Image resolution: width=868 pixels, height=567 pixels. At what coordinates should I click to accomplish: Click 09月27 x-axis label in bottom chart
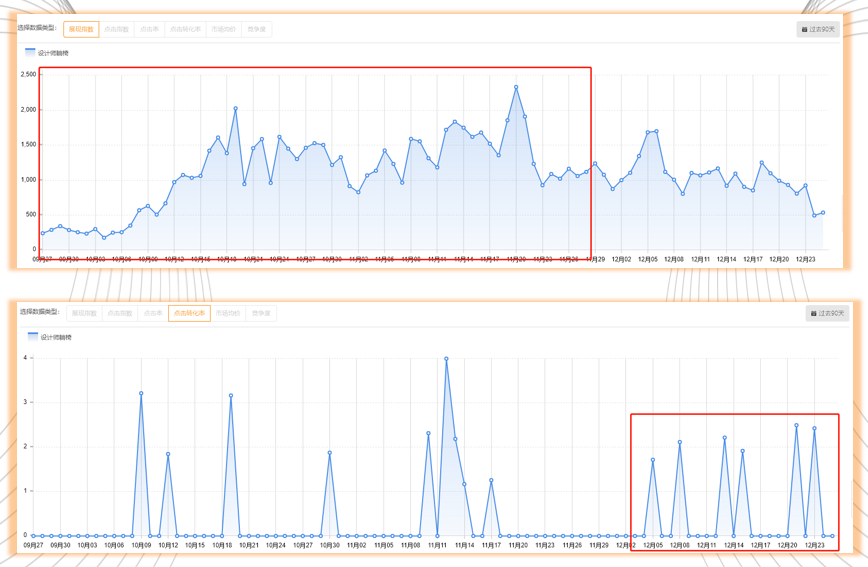point(33,545)
